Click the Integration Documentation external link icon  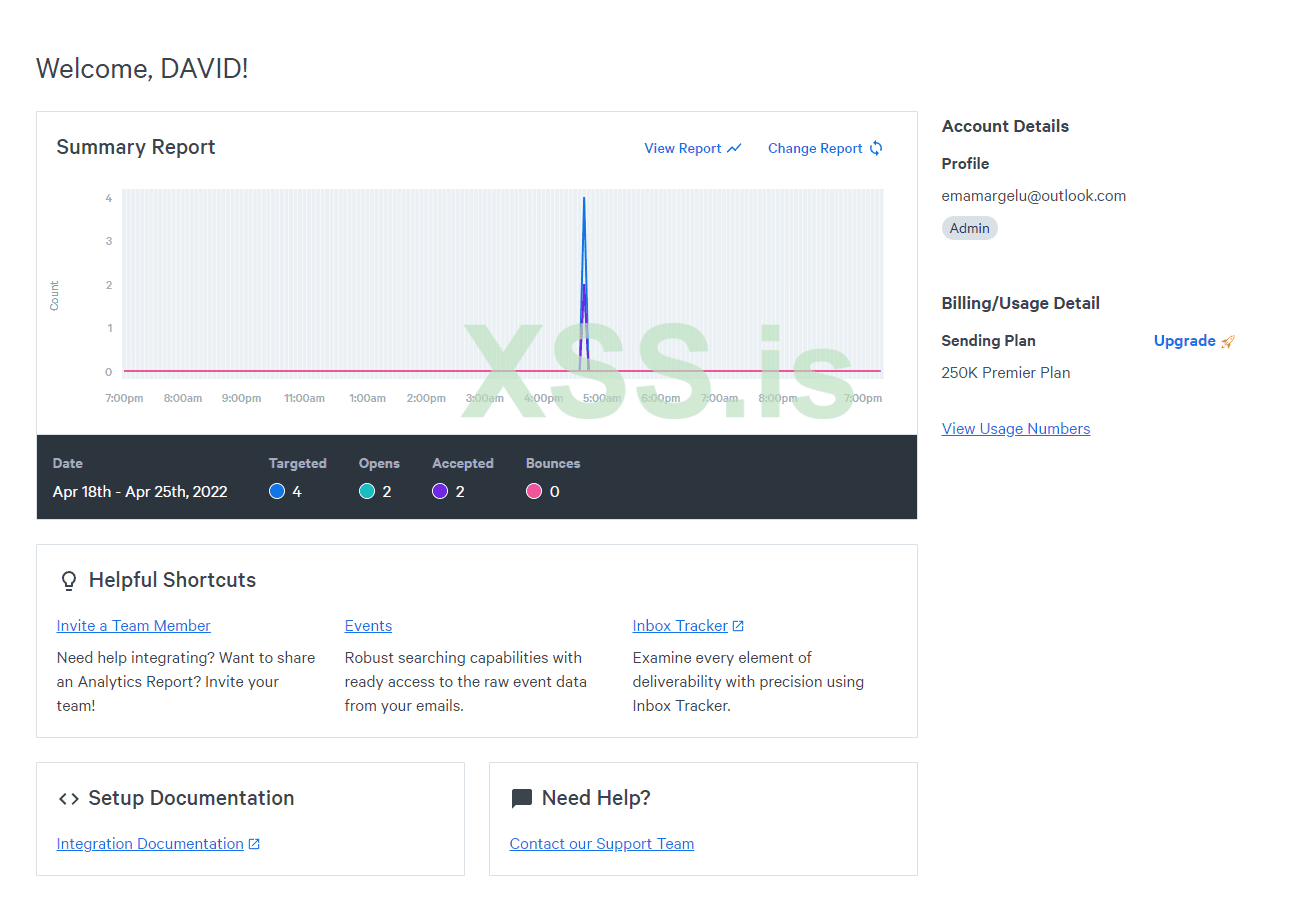click(254, 844)
